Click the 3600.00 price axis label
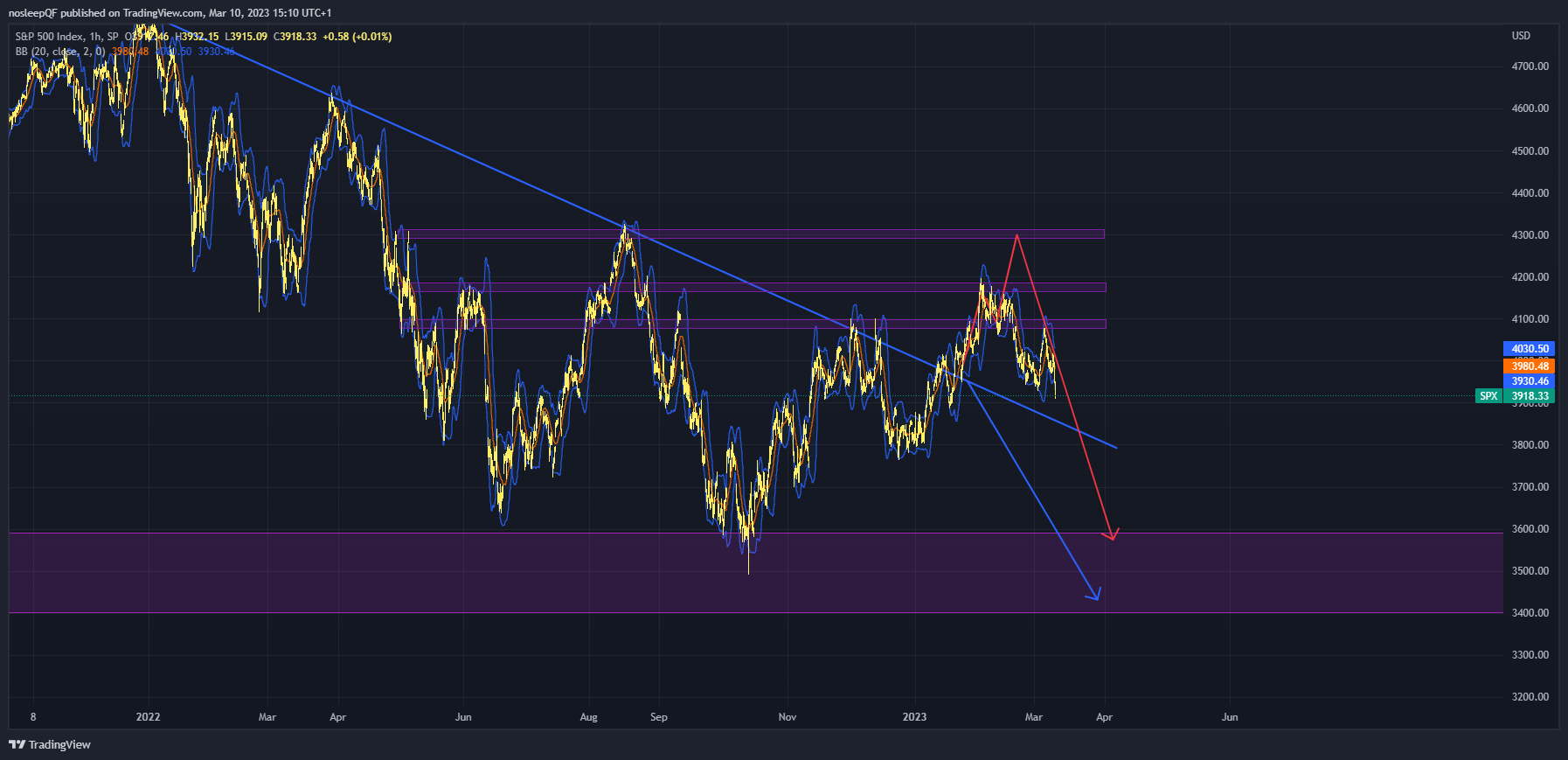 click(x=1530, y=529)
